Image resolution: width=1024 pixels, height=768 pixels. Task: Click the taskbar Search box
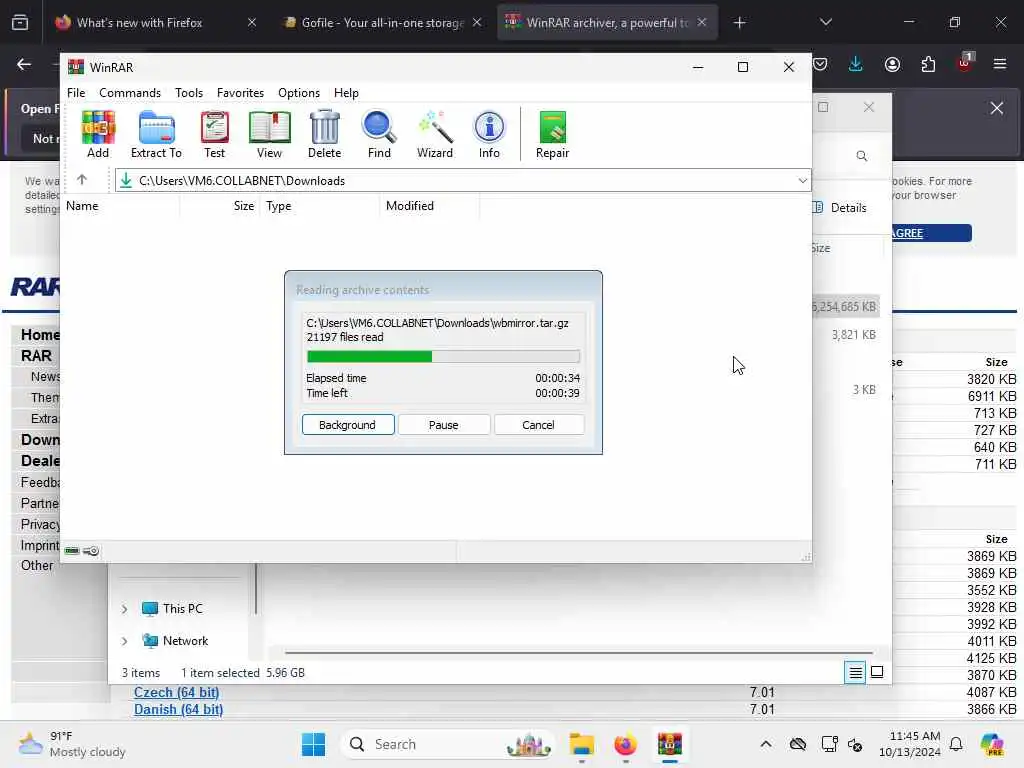click(x=448, y=744)
